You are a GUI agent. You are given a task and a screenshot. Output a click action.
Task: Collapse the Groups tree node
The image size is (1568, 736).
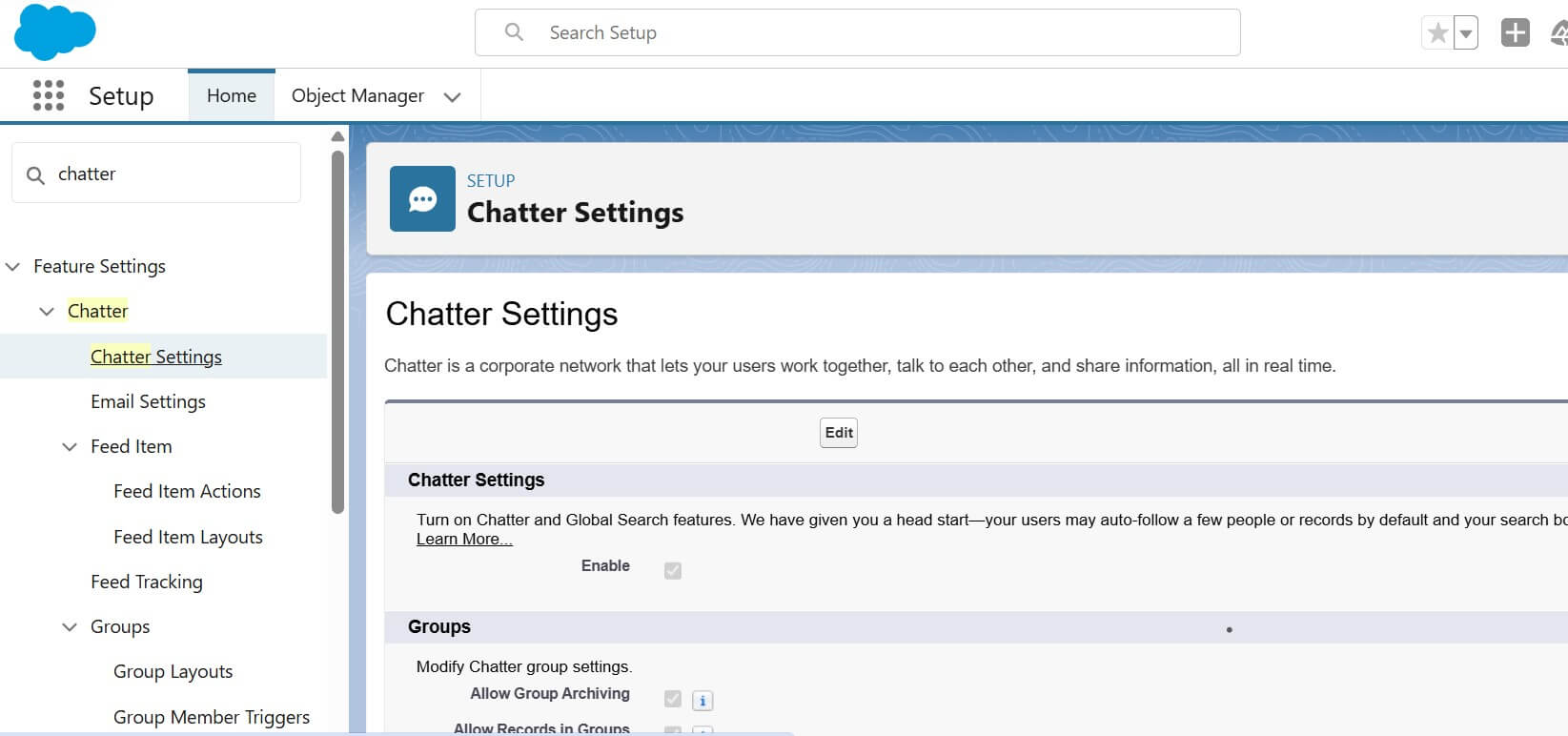click(70, 627)
